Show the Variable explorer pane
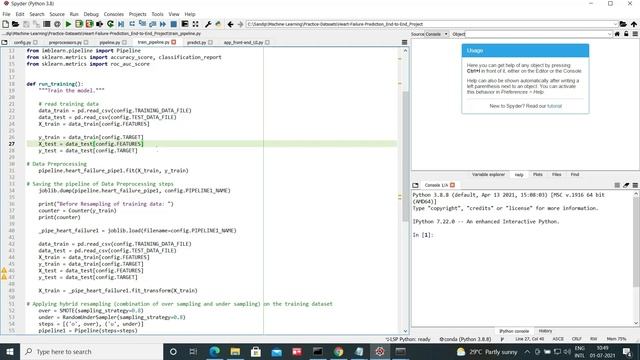640x360 pixels. (x=488, y=174)
